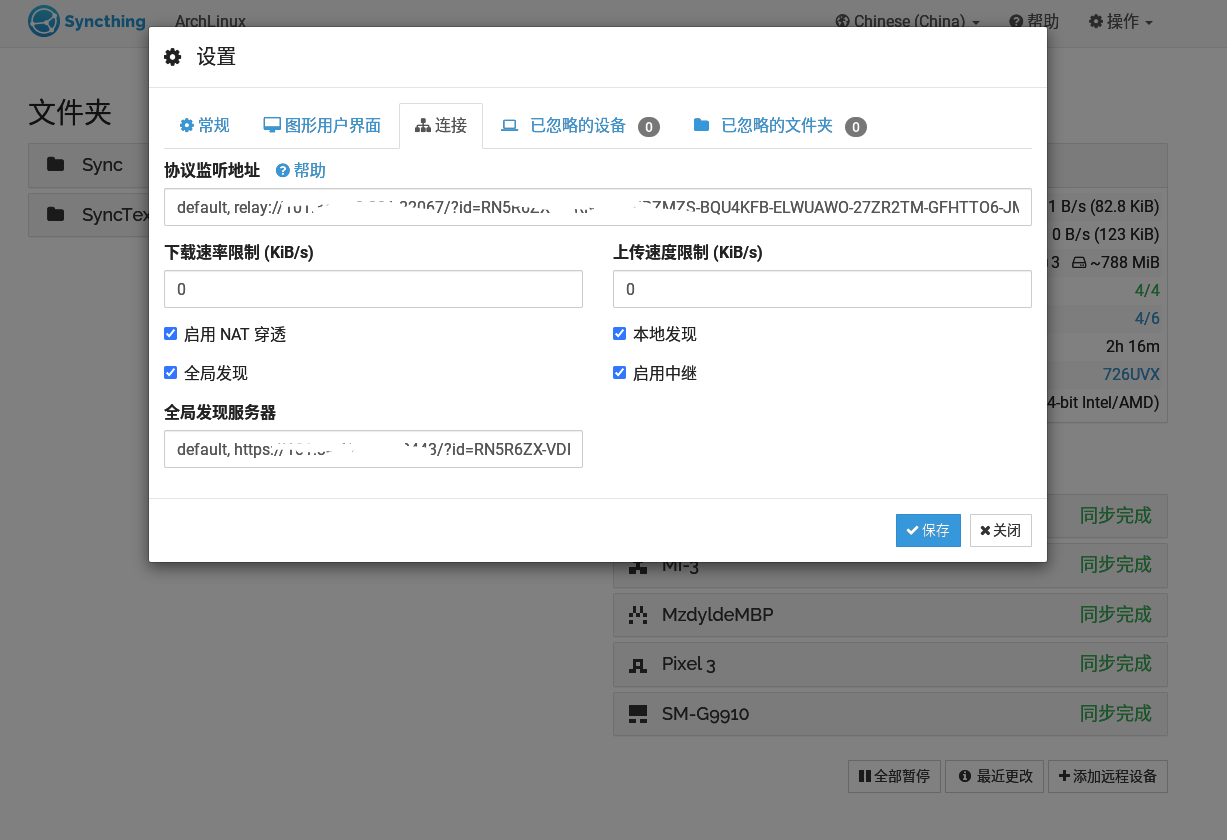1227x840 pixels.
Task: Open the 已忽略的文件夹 tab
Action: 779,125
